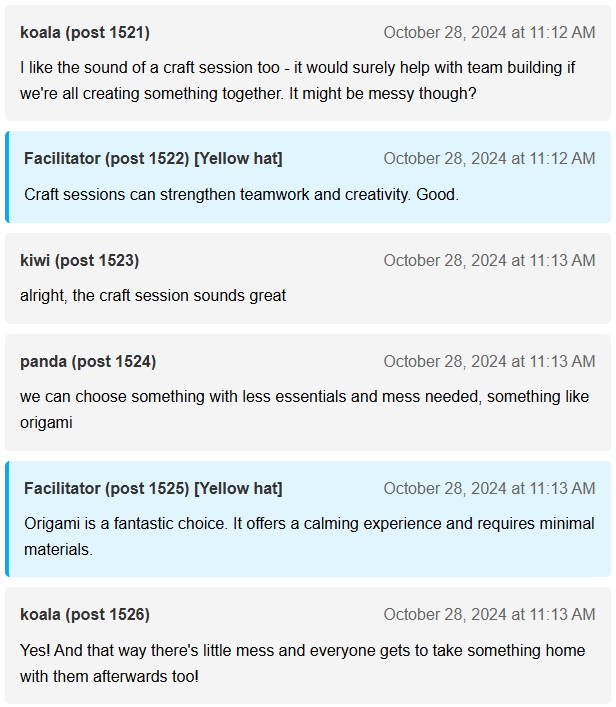The height and width of the screenshot is (707, 616).
Task: Click the timestamp on koala's post 1526
Action: (x=489, y=615)
